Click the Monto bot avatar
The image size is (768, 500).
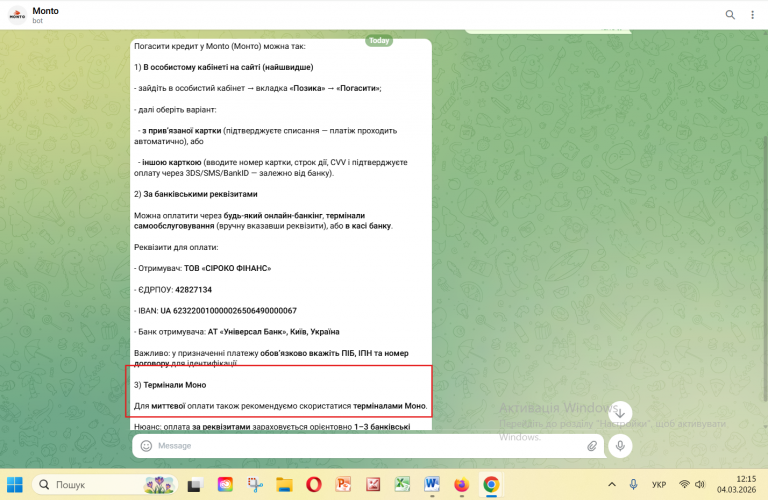[17, 15]
